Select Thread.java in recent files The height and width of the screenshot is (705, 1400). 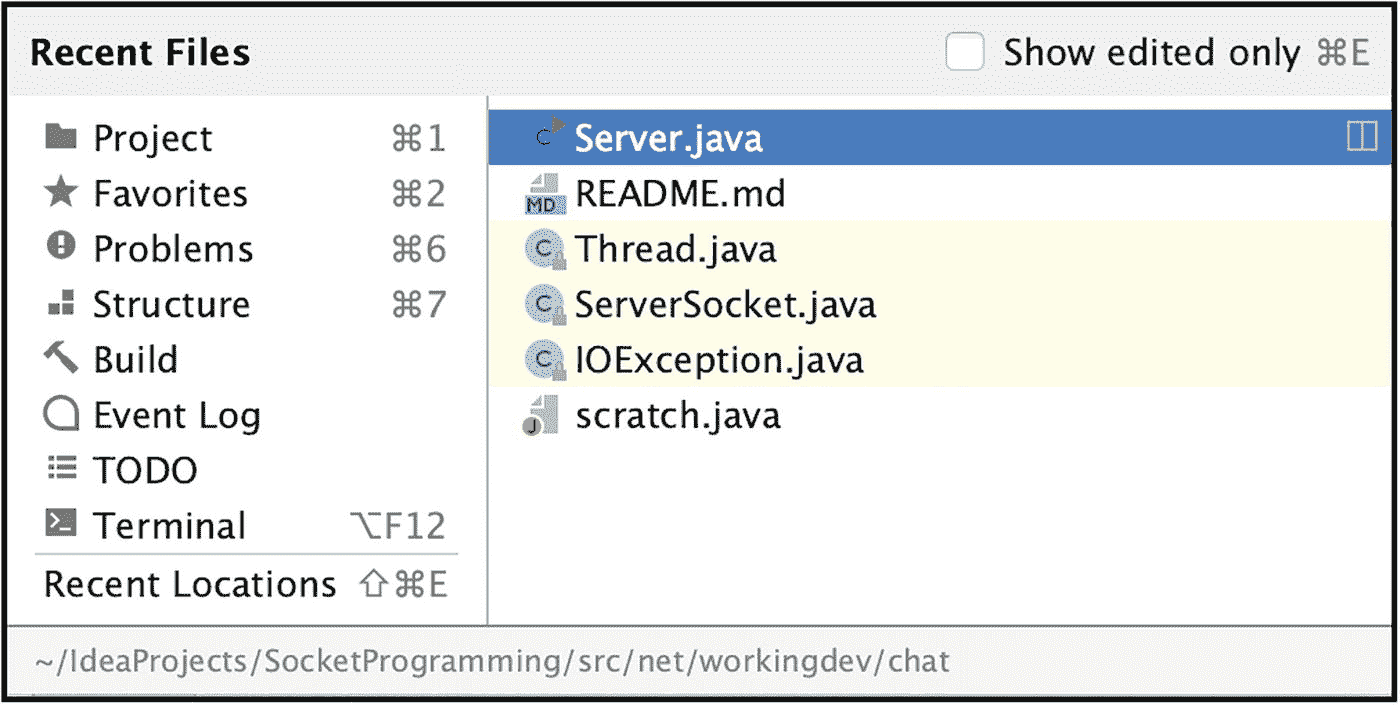point(940,248)
